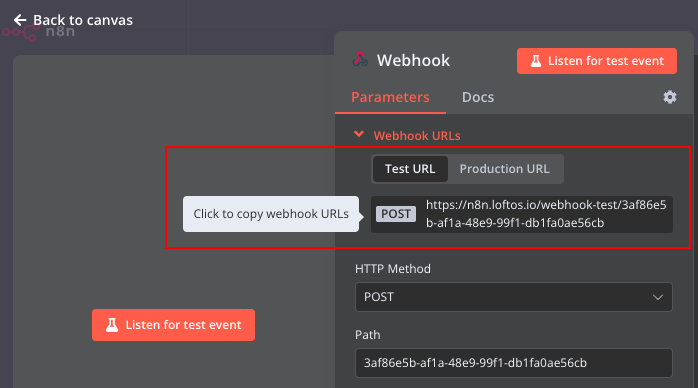
Task: Click the back arrow icon beside Back to canvas
Action: (20, 20)
